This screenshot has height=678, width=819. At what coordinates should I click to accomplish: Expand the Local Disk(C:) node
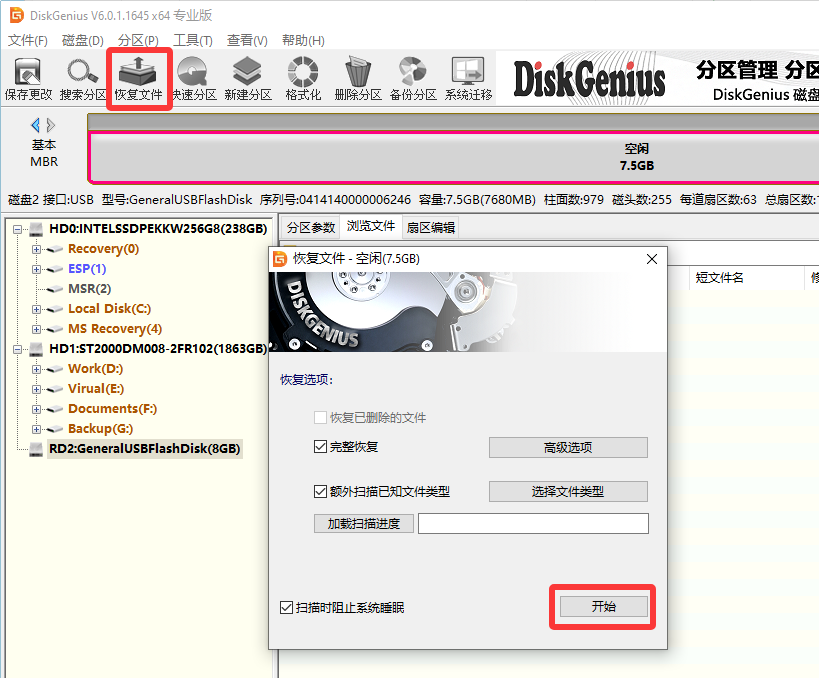tap(36, 309)
